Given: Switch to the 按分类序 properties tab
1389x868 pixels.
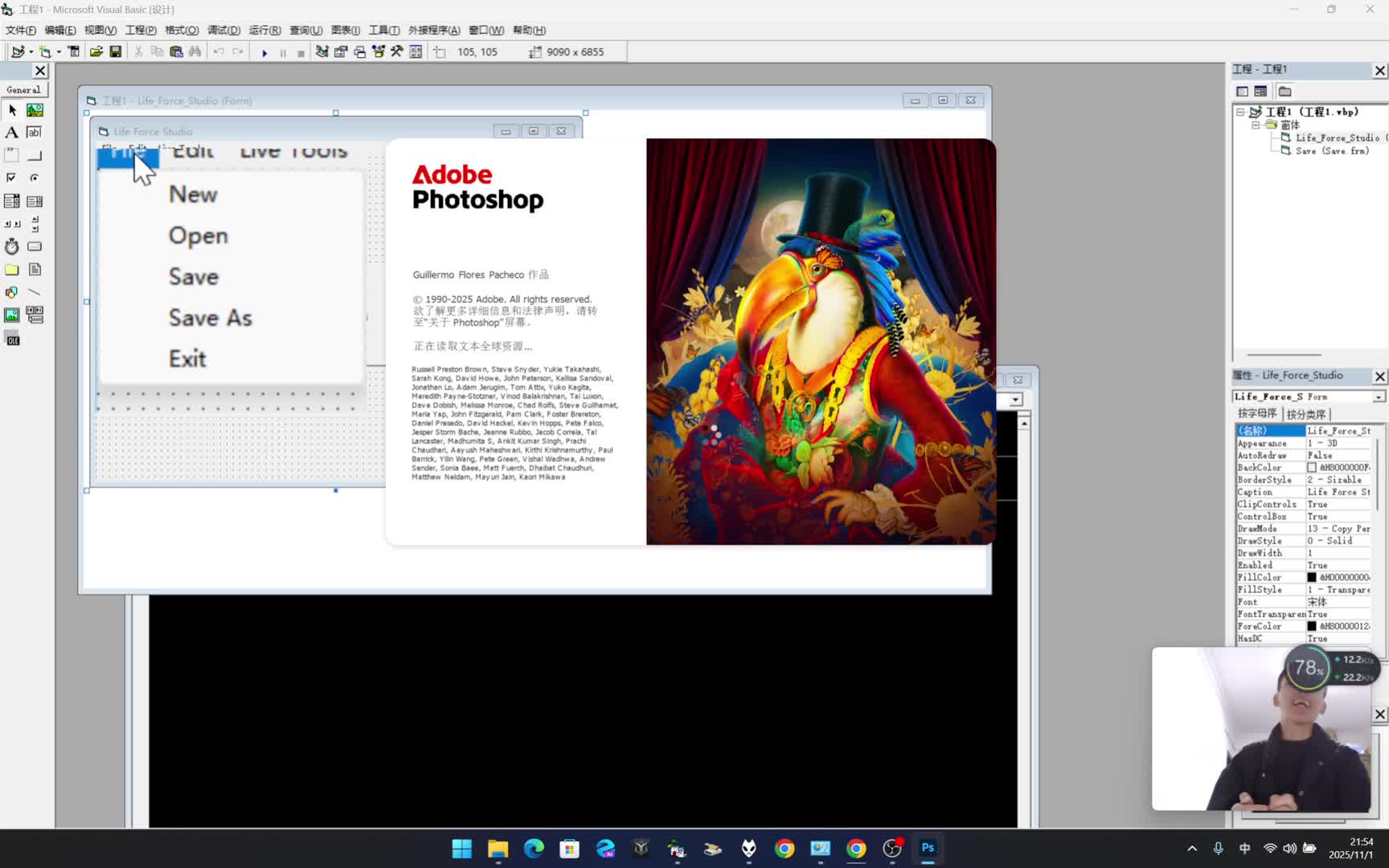Looking at the screenshot, I should pos(1305,414).
